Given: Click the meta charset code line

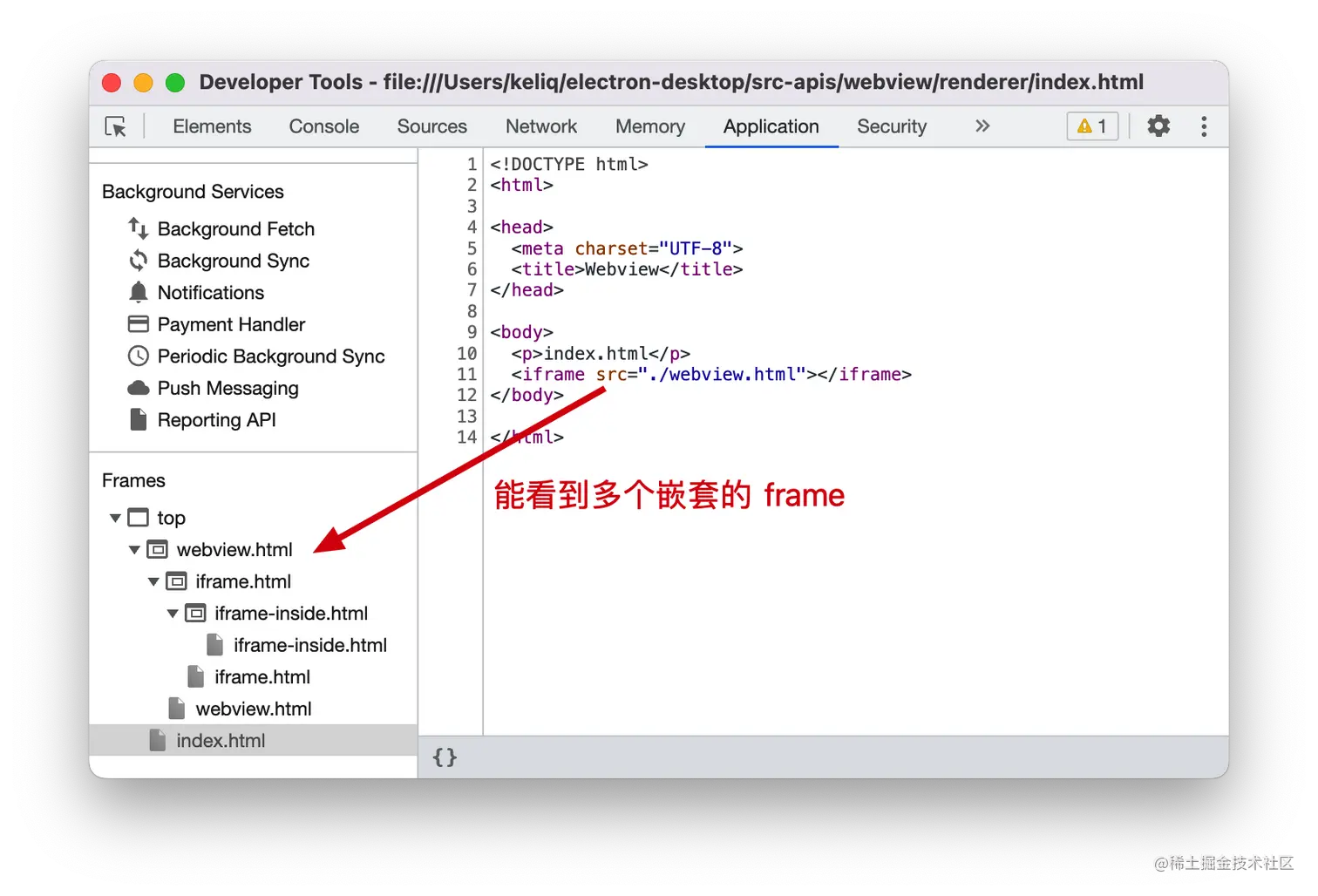Looking at the screenshot, I should [627, 248].
